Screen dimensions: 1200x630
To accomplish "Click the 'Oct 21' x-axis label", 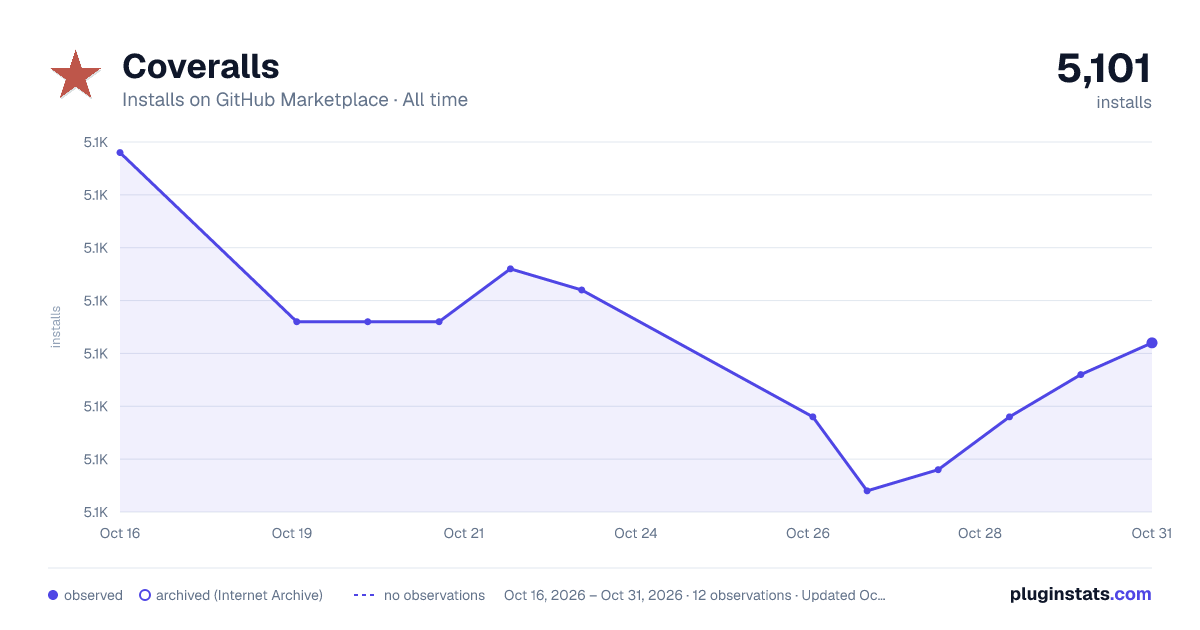I will point(464,533).
